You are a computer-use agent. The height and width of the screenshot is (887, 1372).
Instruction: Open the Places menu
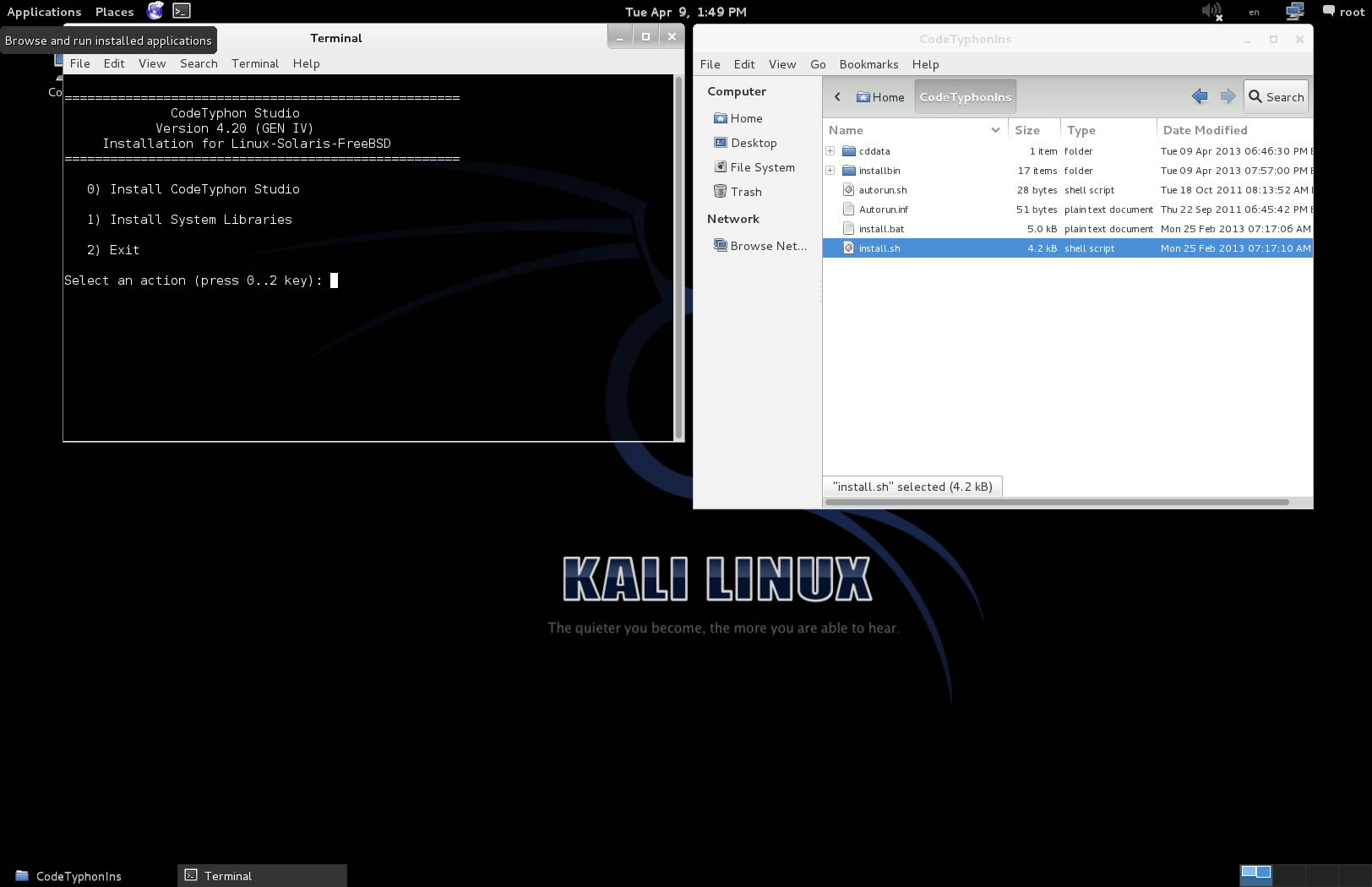click(114, 12)
